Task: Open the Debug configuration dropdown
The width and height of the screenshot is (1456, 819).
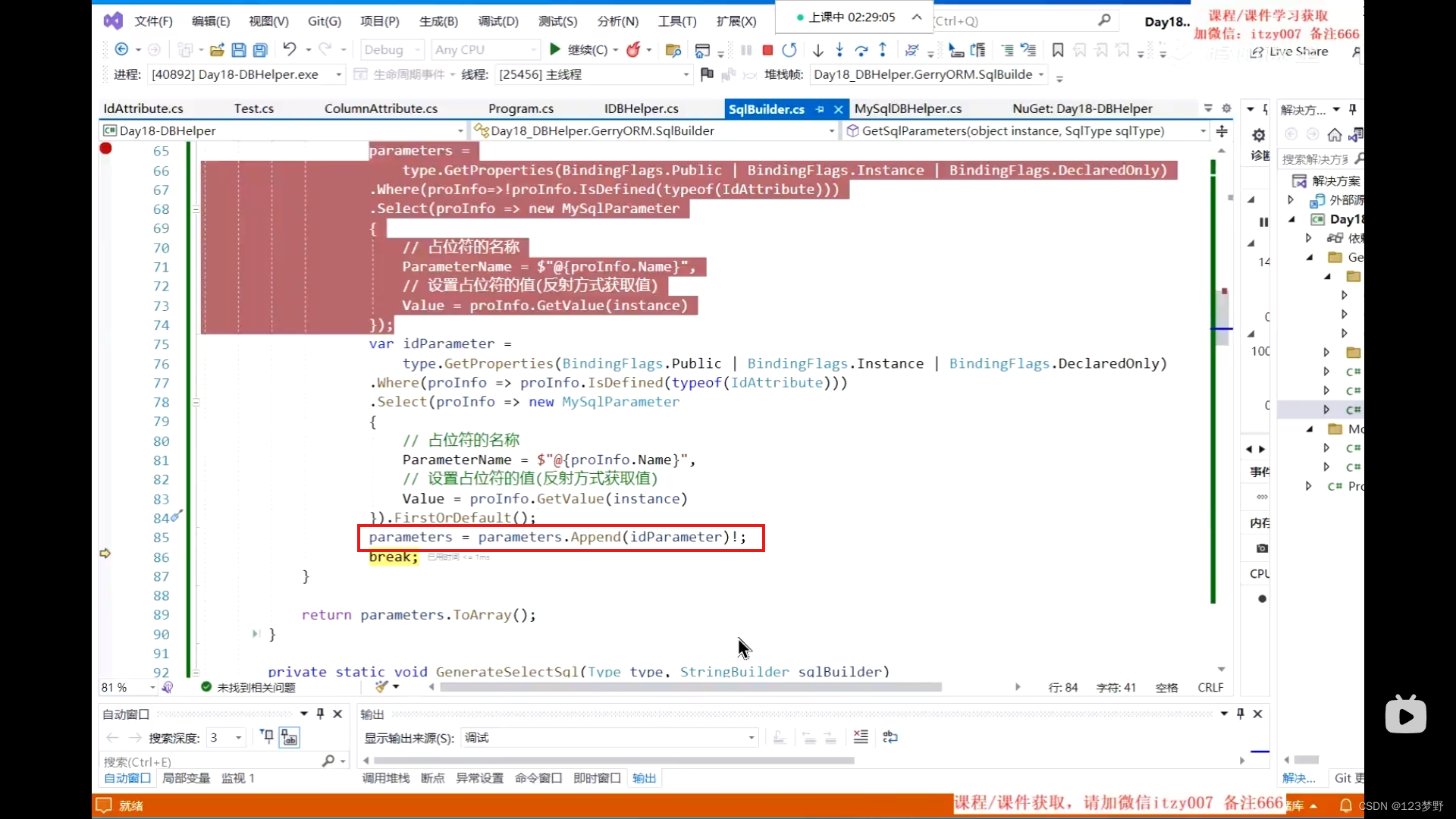Action: (x=391, y=50)
